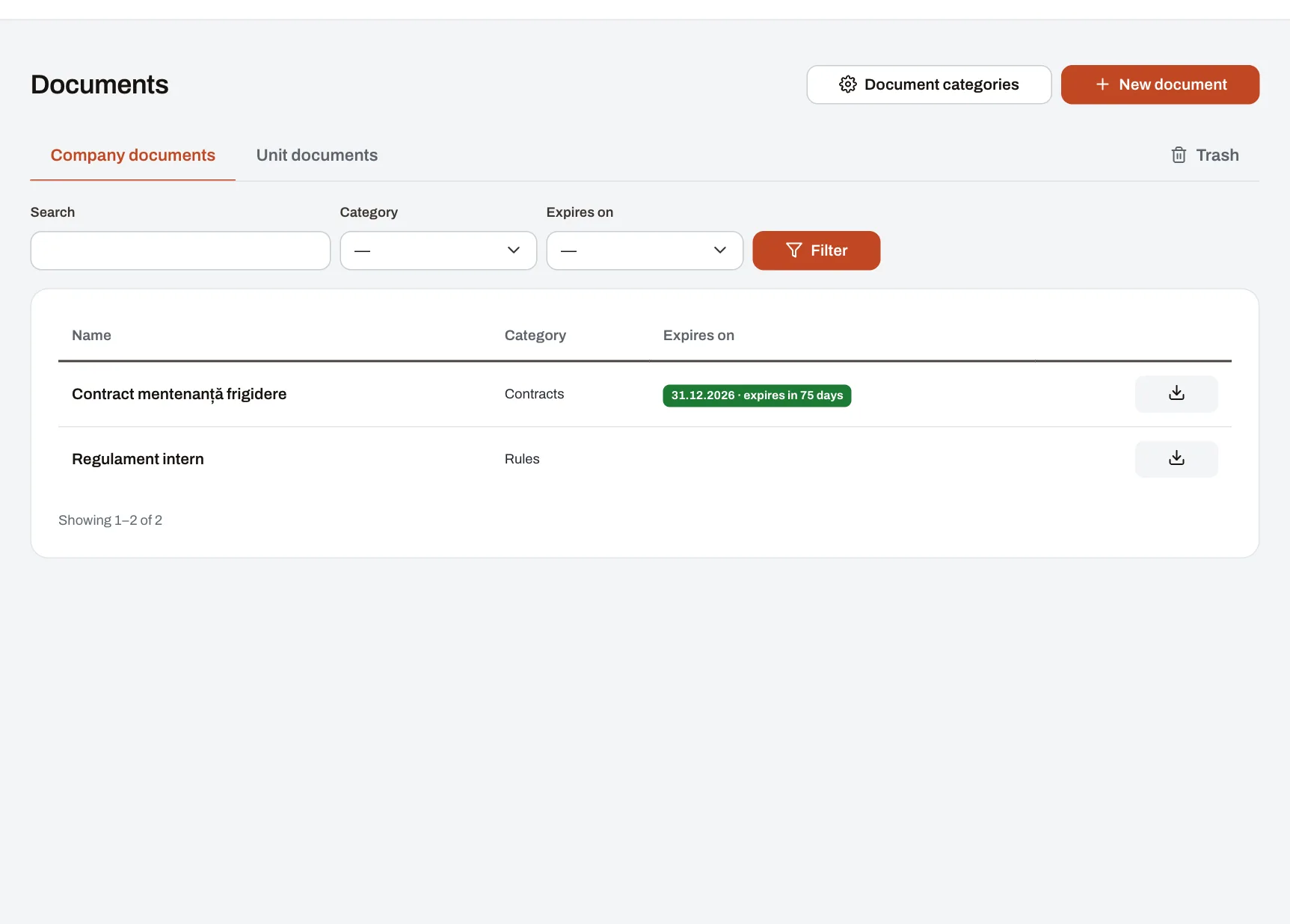Apply filters with the Filter button
1290x924 pixels.
coord(816,250)
